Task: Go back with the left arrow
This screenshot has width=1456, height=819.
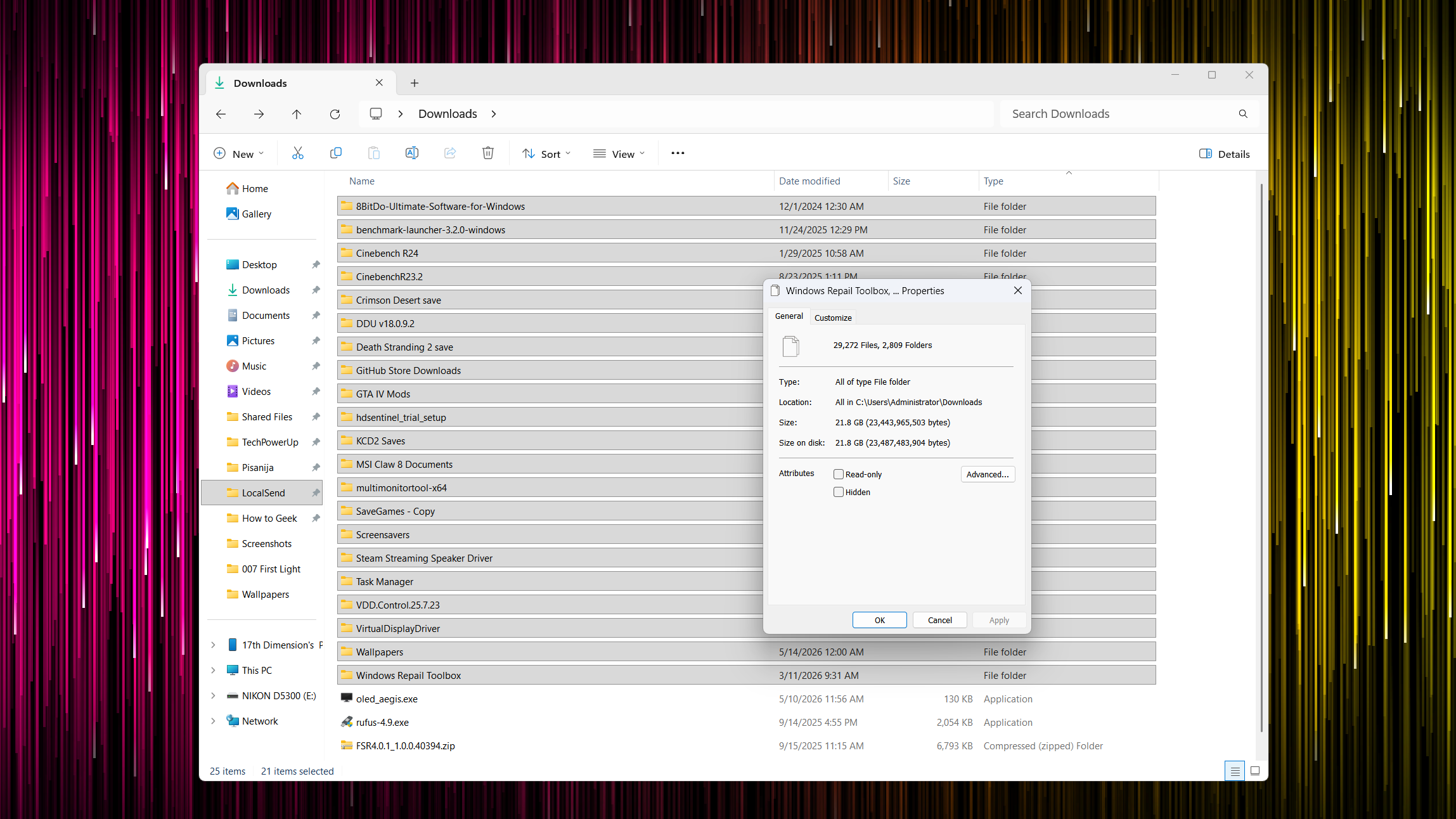Action: [x=221, y=114]
